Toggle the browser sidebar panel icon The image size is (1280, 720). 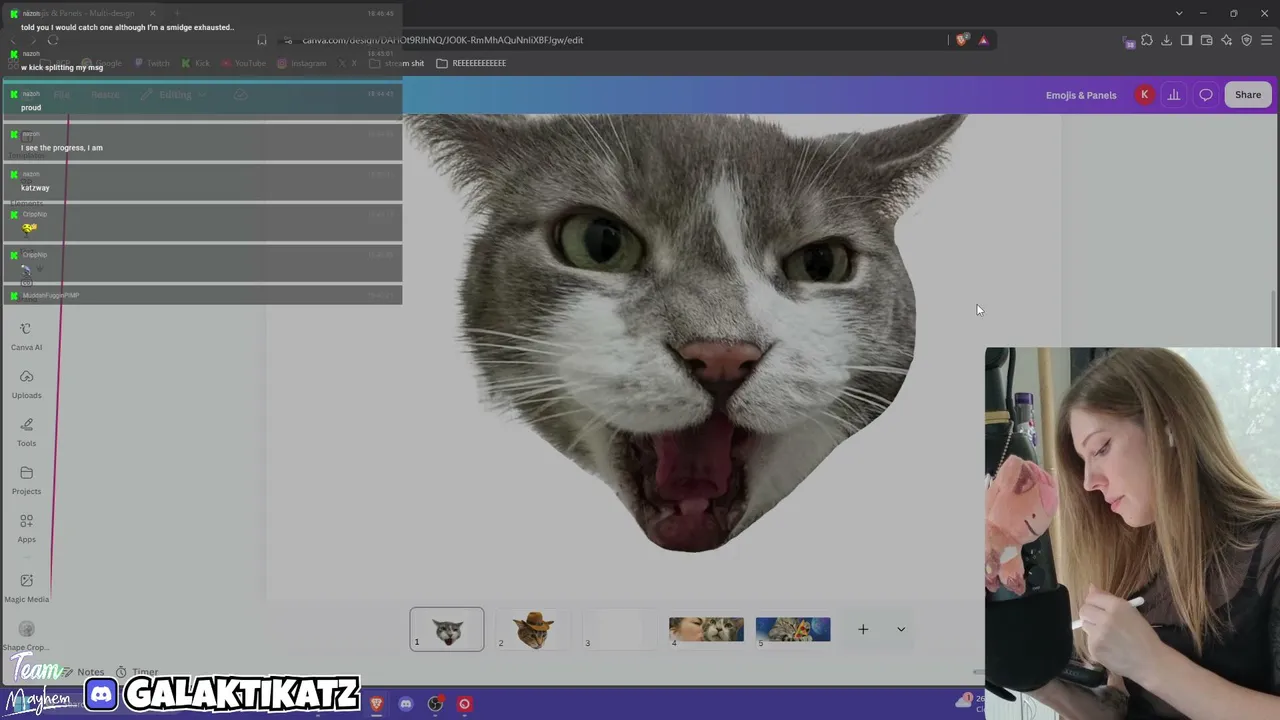tap(1186, 40)
